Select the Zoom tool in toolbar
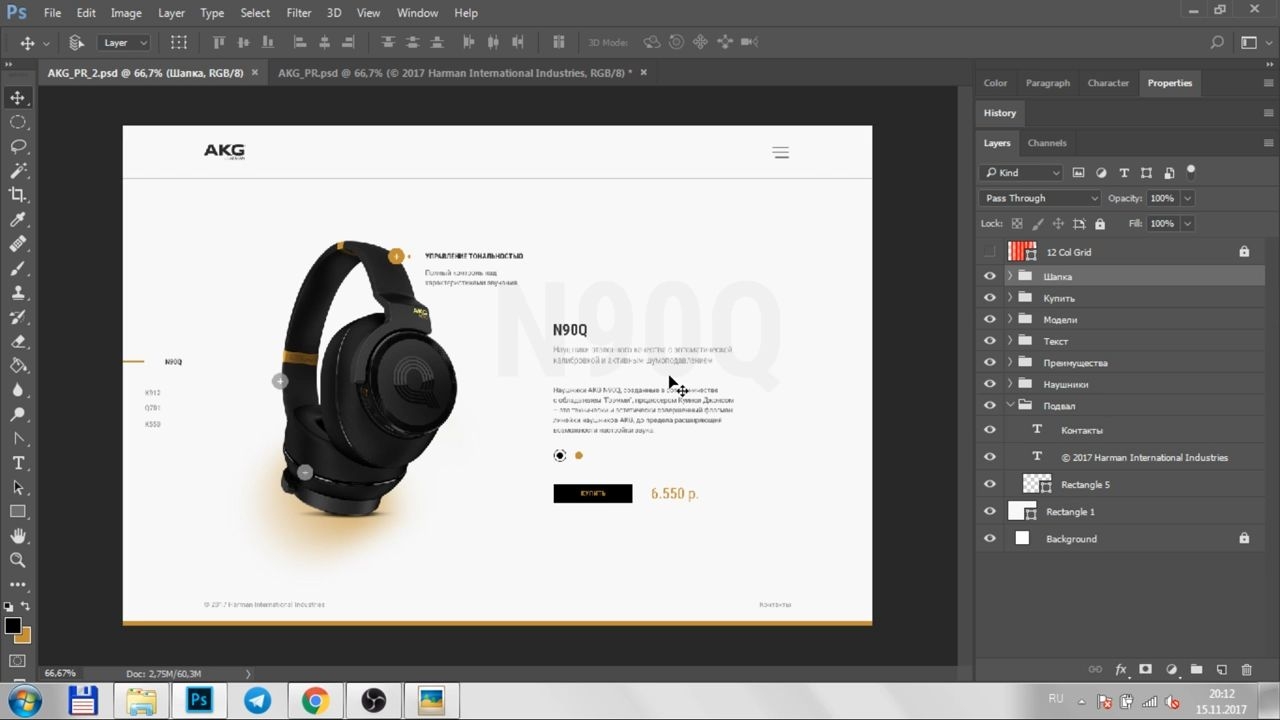The width and height of the screenshot is (1280, 720). (18, 560)
